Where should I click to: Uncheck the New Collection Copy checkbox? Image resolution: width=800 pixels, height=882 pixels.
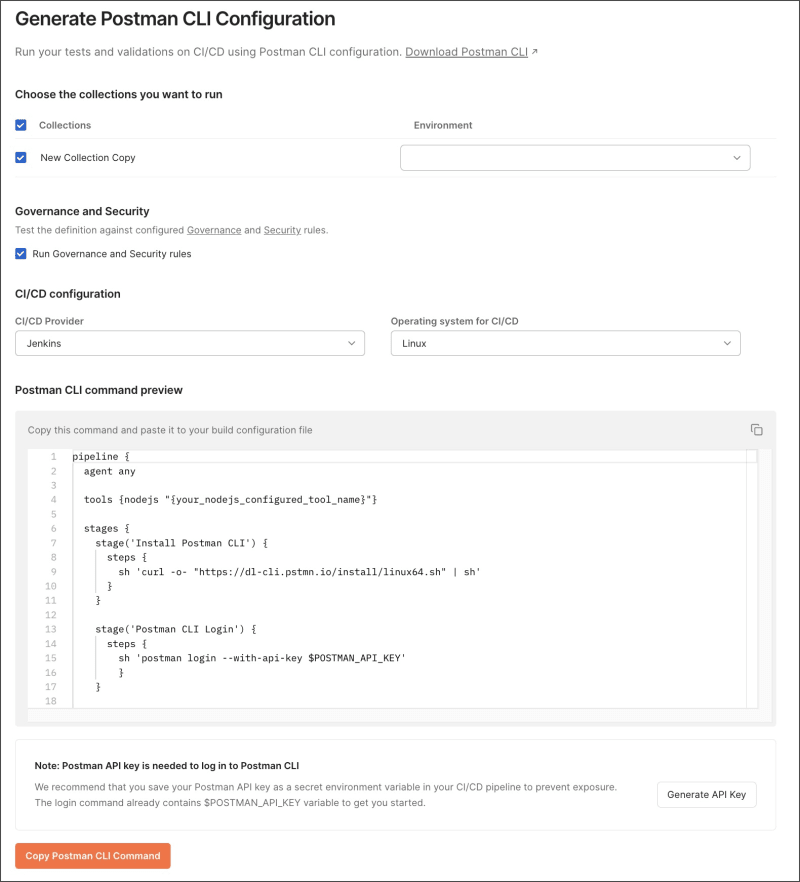coord(21,157)
